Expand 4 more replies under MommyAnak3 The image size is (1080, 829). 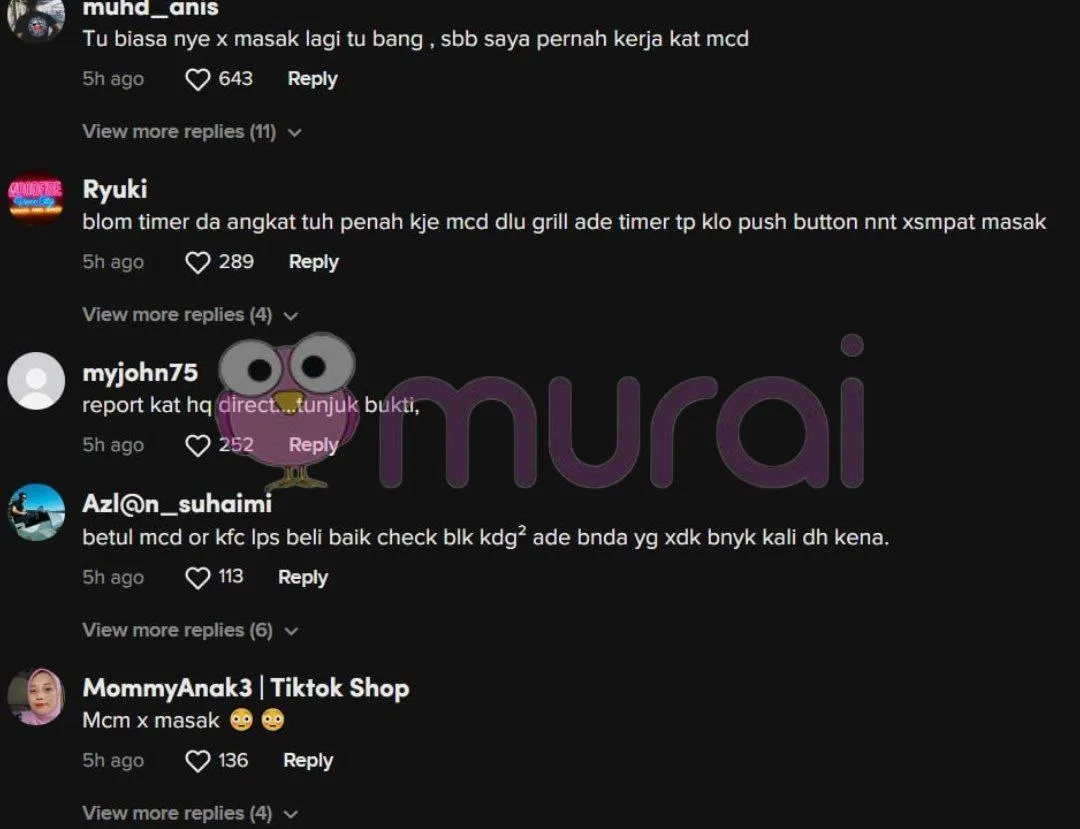point(190,813)
